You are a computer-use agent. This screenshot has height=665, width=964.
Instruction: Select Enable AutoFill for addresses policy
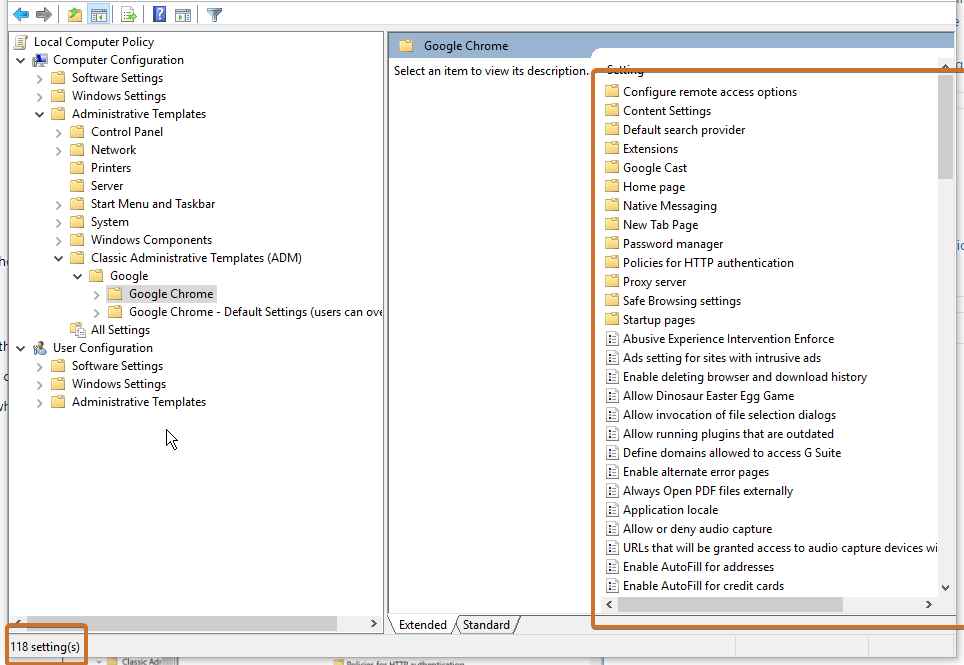pyautogui.click(x=698, y=567)
